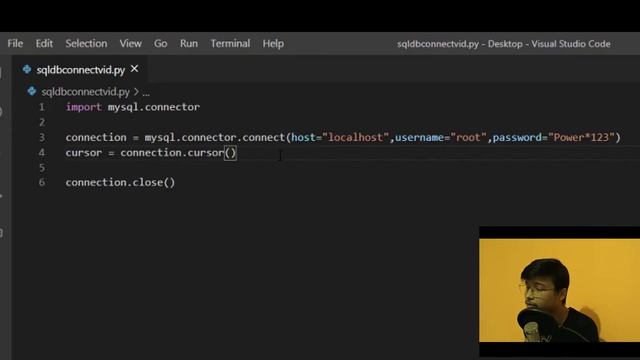Click the "root" string on line 3
Viewport: 640px width, 360px height.
click(x=469, y=137)
